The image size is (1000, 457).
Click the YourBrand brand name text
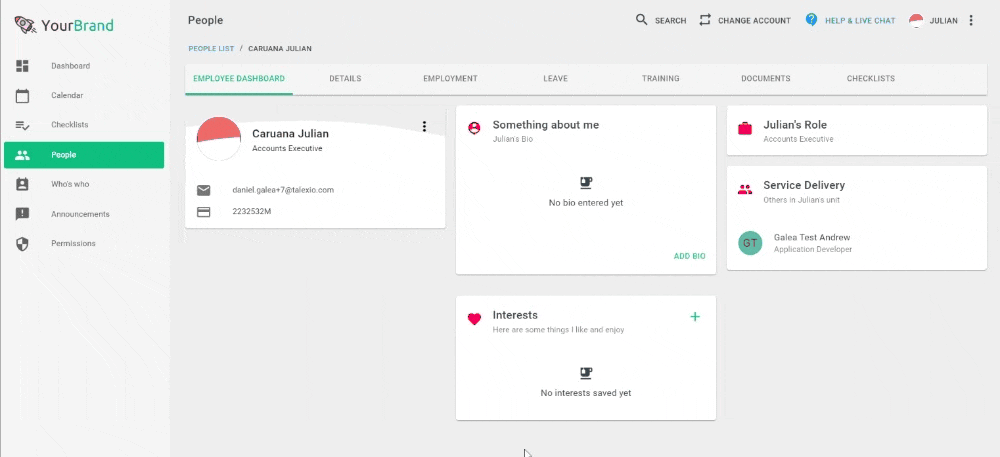pos(77,25)
